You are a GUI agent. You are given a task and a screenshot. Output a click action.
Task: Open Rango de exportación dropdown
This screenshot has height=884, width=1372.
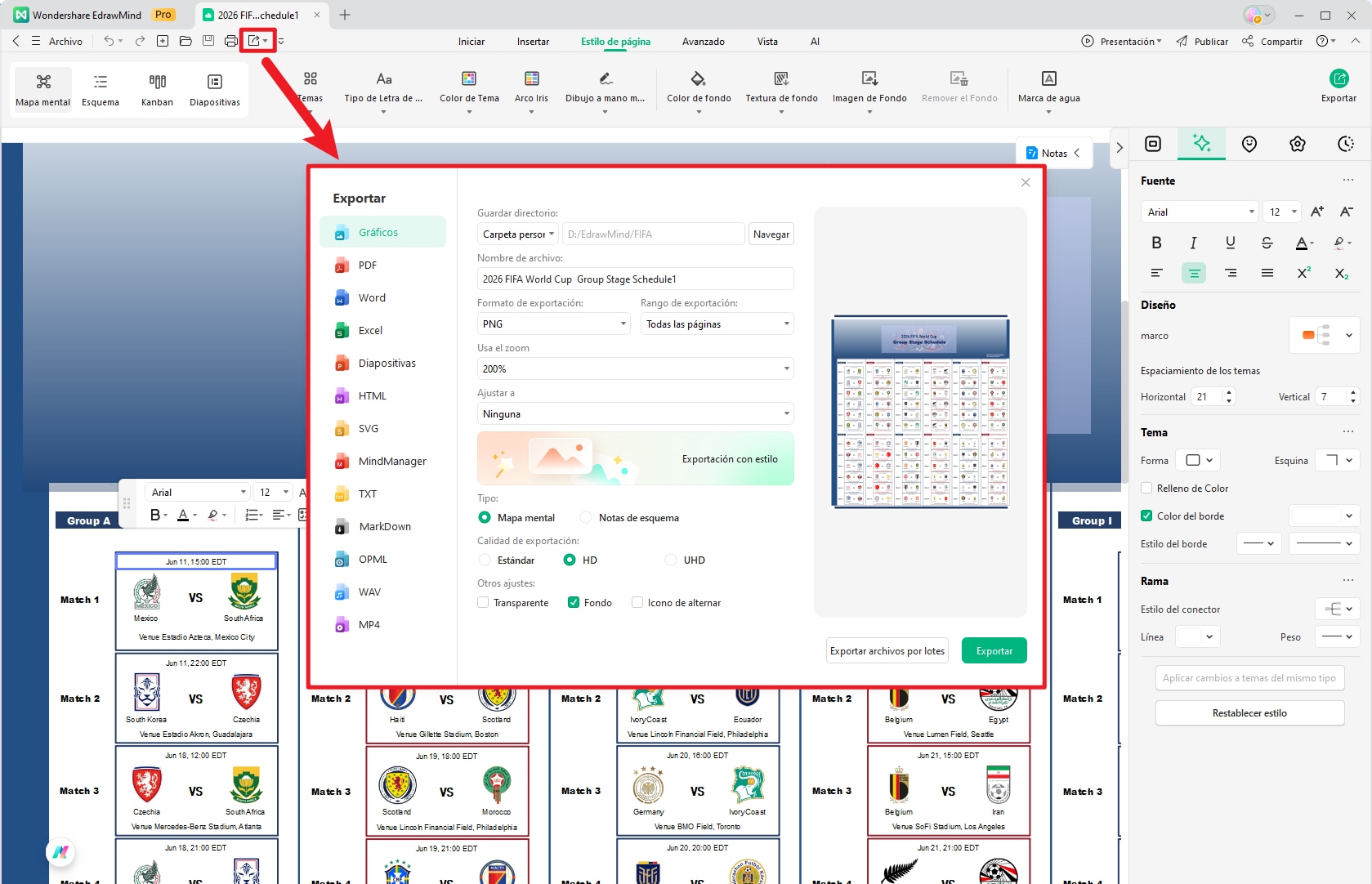click(x=717, y=324)
